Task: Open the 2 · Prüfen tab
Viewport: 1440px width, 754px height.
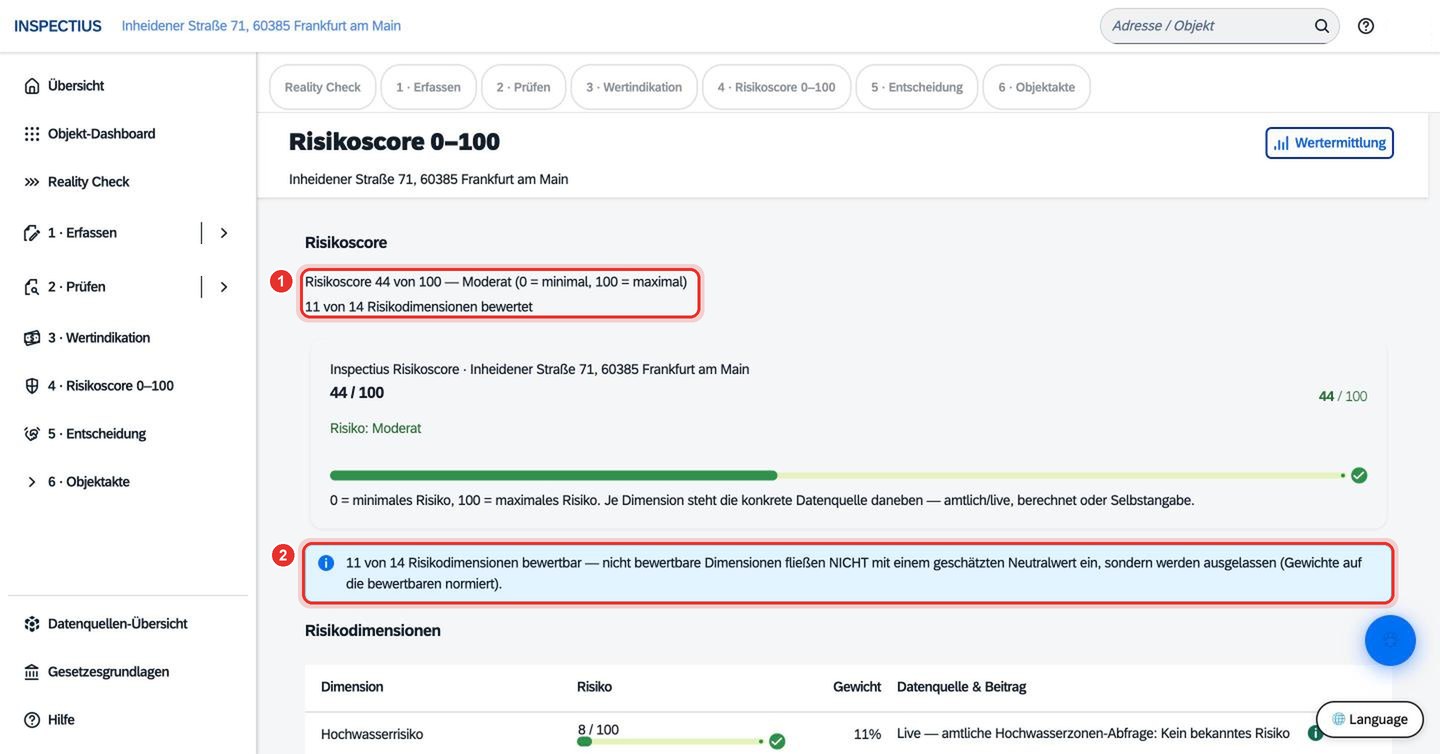Action: [523, 87]
